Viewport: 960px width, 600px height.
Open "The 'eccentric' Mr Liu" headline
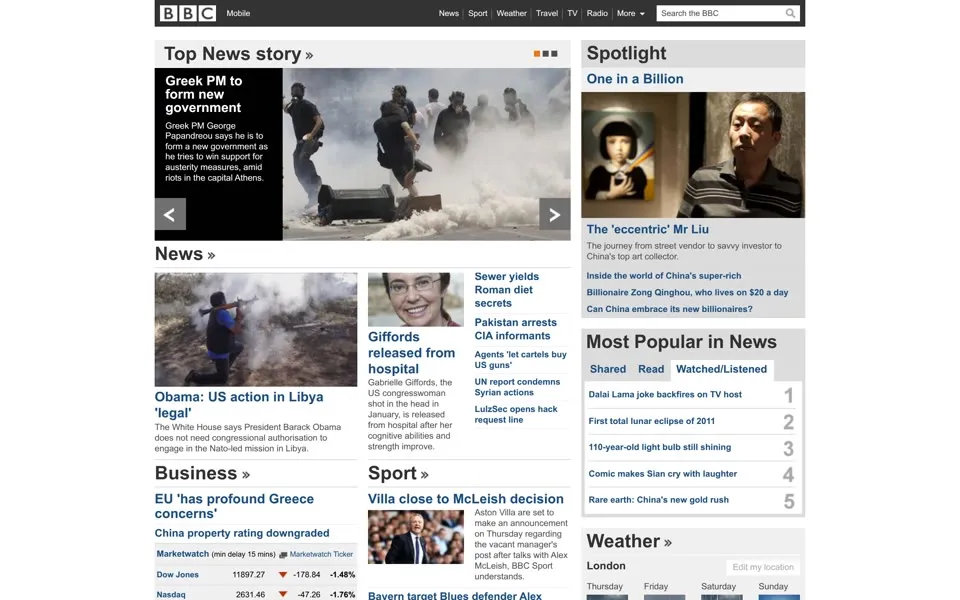(x=648, y=230)
